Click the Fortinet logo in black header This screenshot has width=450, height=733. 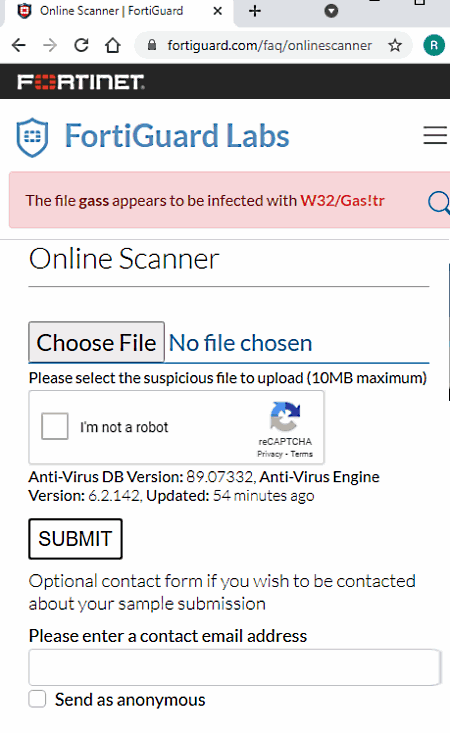(x=80, y=81)
